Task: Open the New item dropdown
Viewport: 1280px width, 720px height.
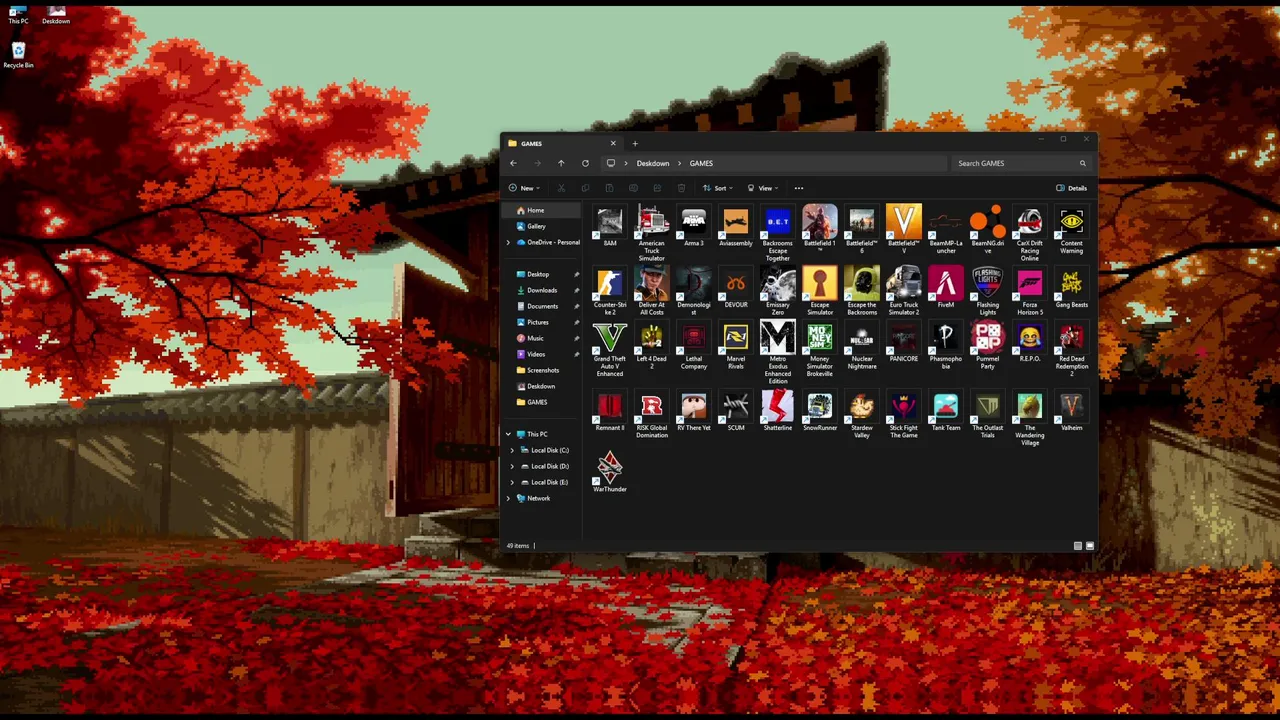Action: 524,188
